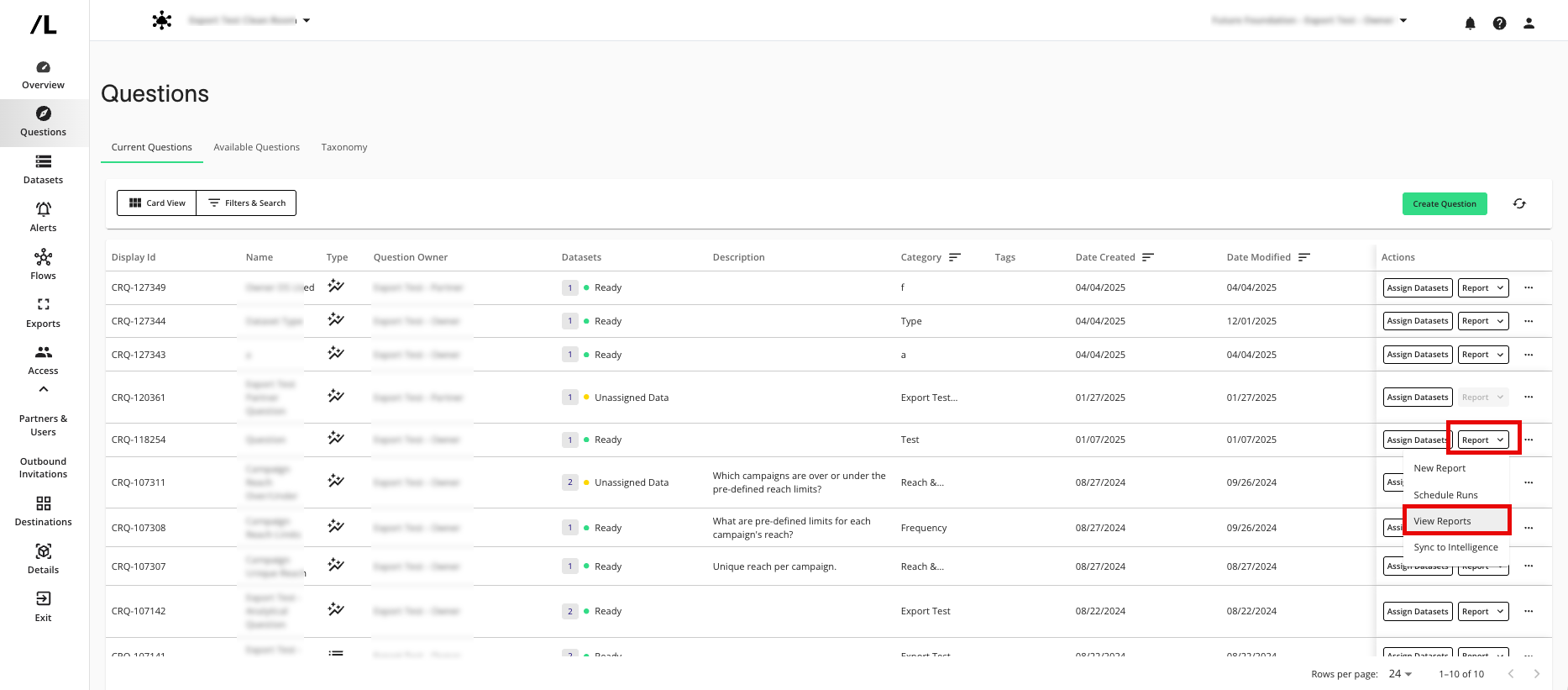Open Details in the sidebar
This screenshot has height=690, width=1568.
[44, 559]
